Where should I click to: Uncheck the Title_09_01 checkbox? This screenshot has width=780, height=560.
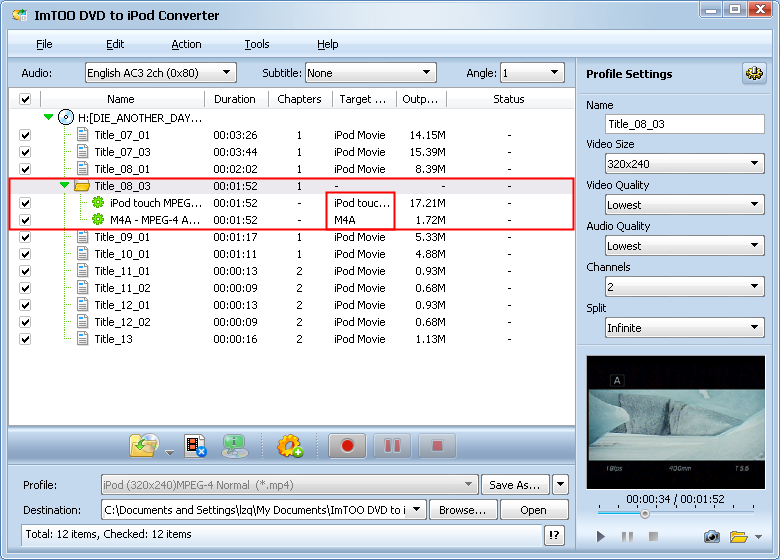click(x=25, y=237)
